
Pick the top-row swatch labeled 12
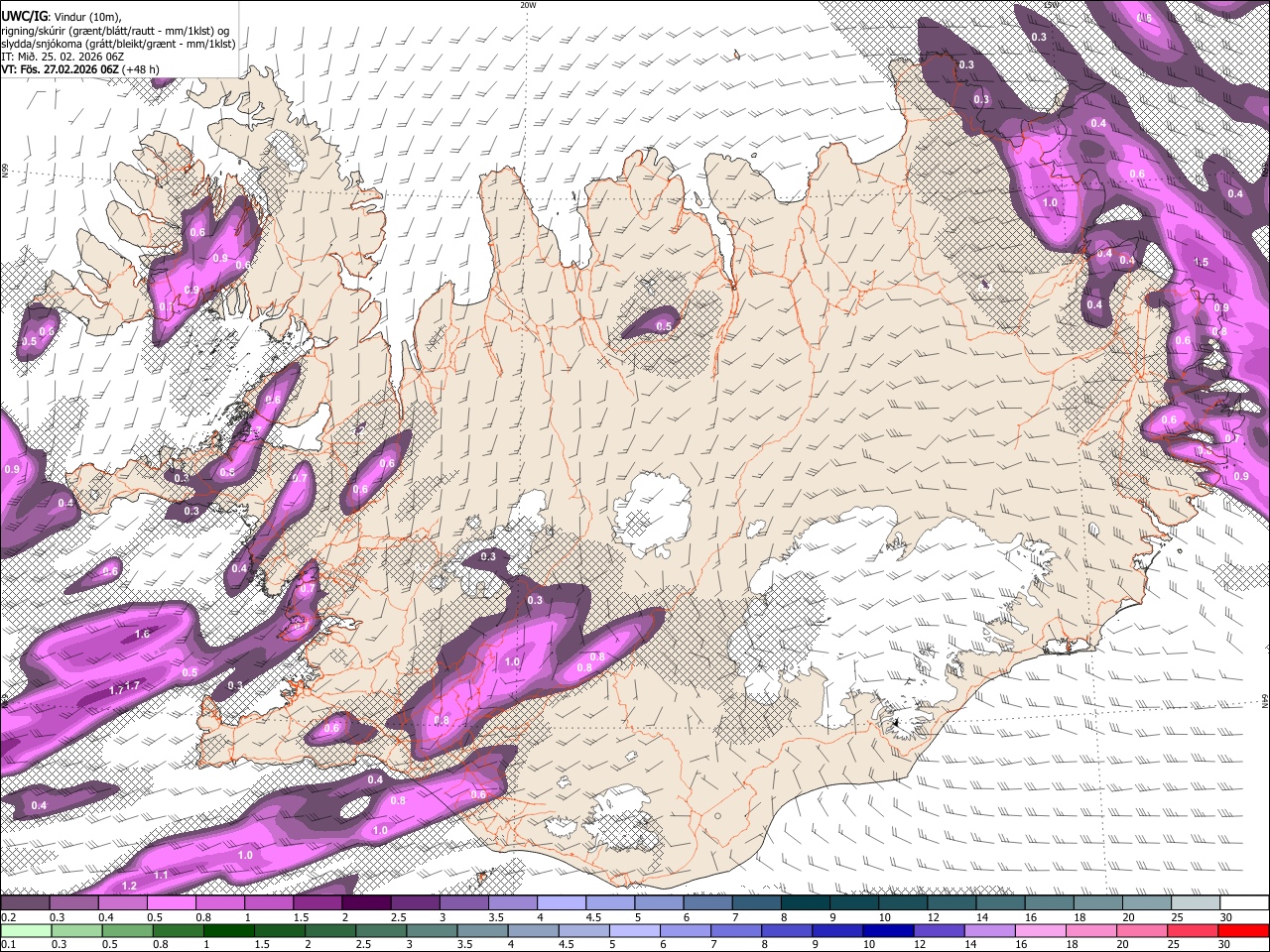(952, 903)
